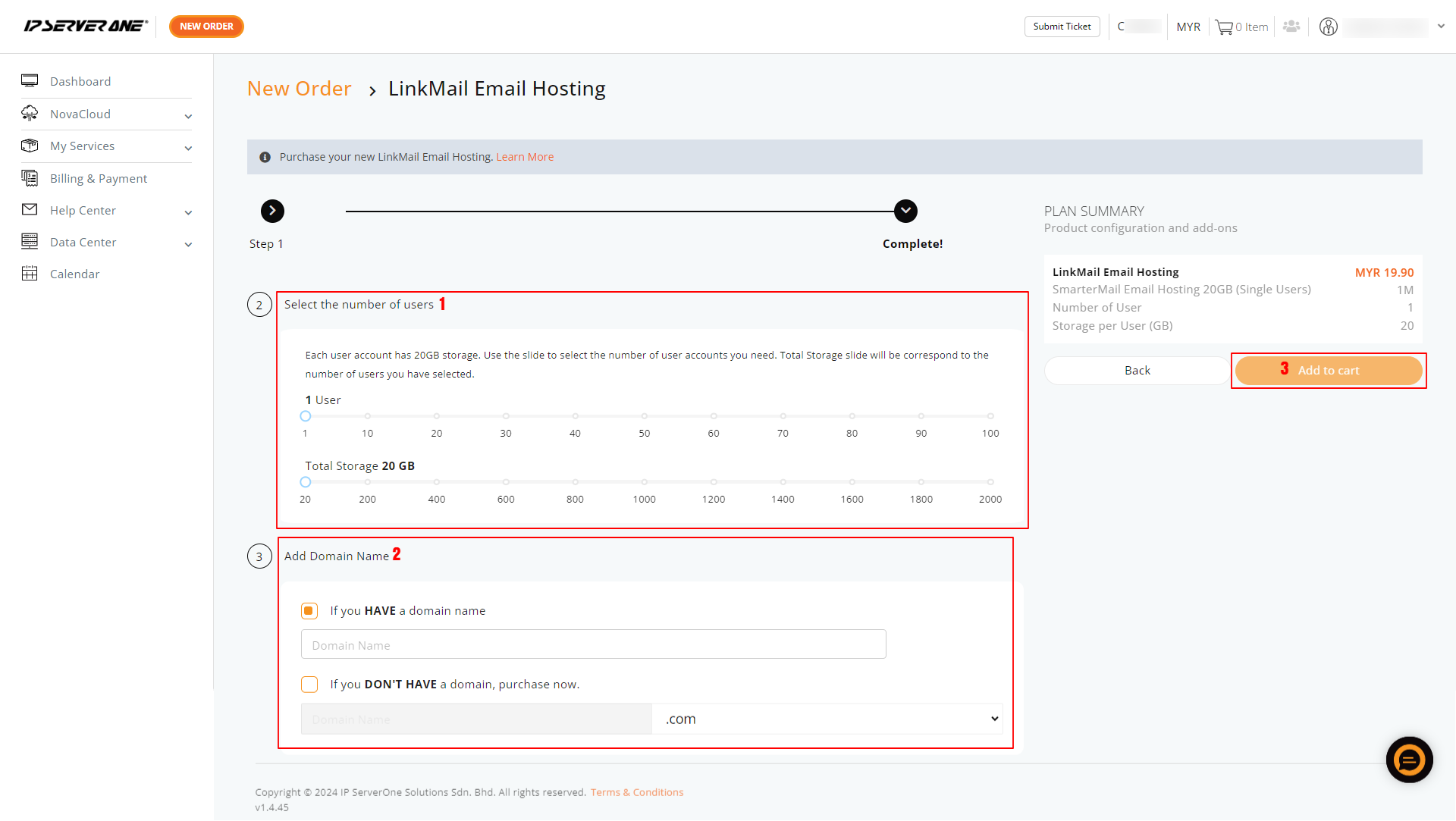
Task: Click the number of users slider handle
Action: click(306, 416)
